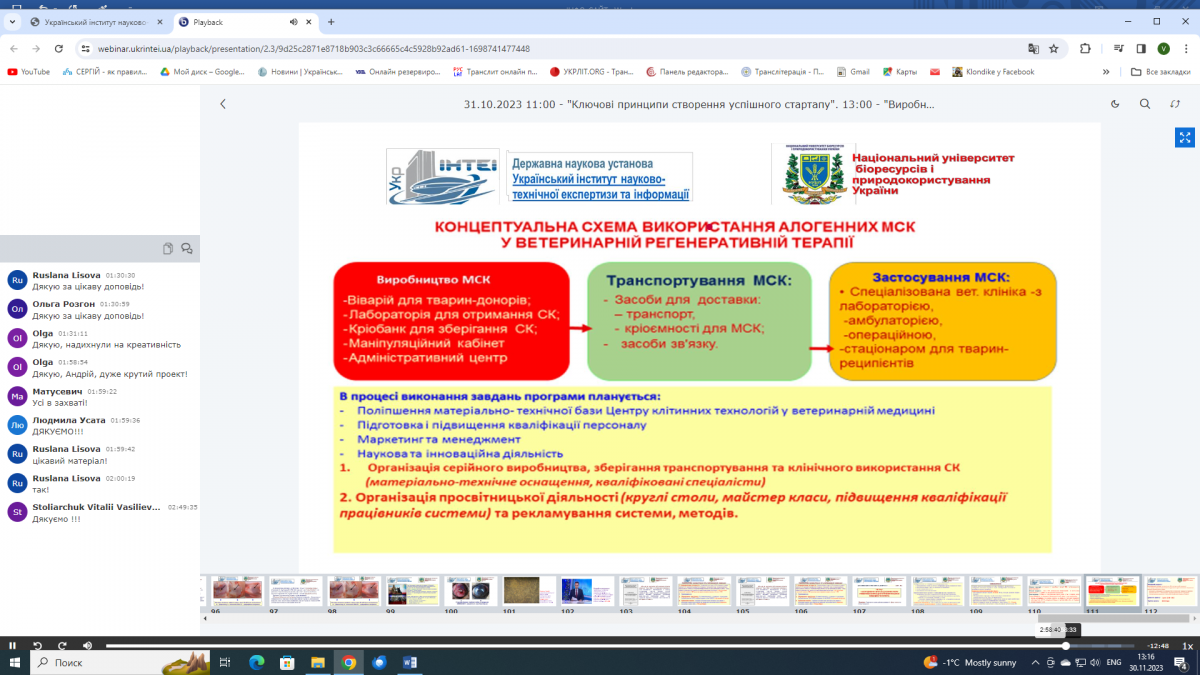Expand the hidden bookmarks chevron
1200x675 pixels.
coord(1106,72)
